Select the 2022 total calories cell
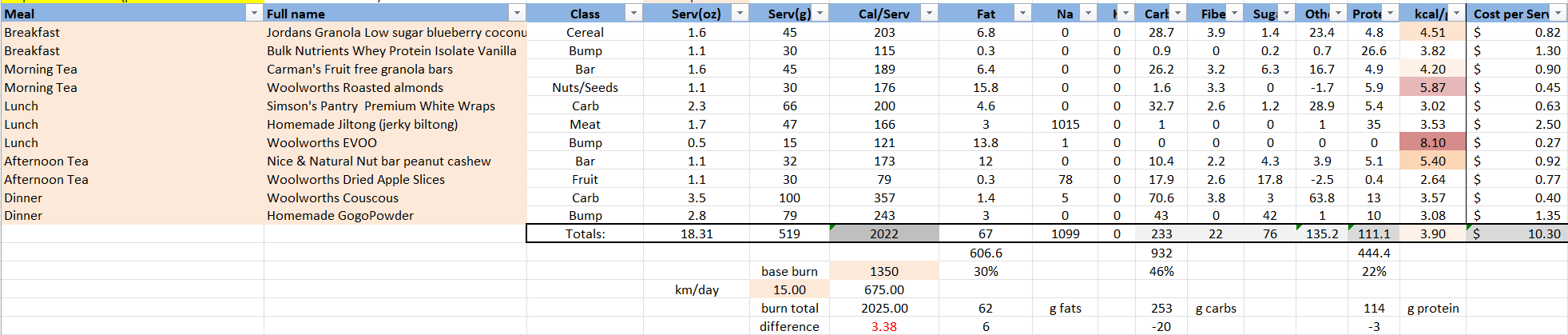This screenshot has height=335, width=1568. 884,233
